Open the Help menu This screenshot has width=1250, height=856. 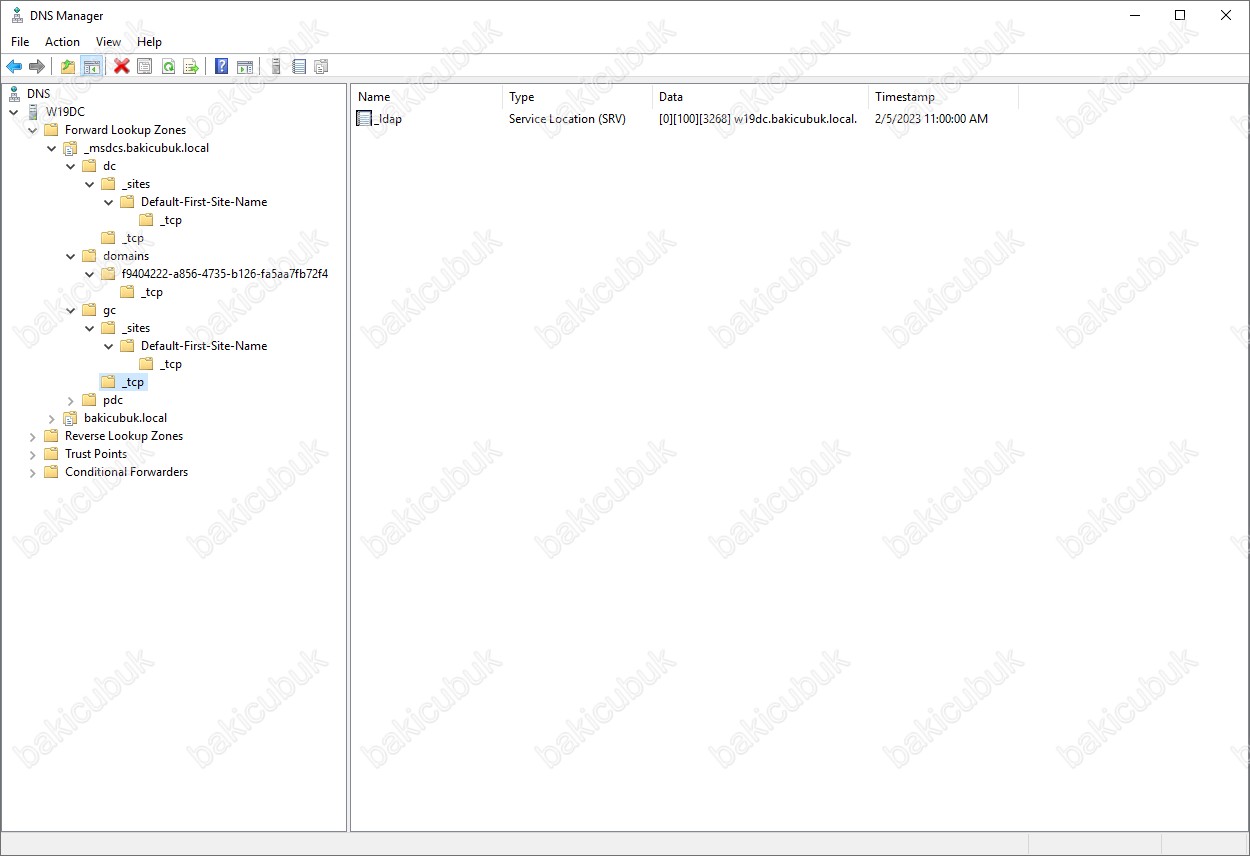(149, 42)
